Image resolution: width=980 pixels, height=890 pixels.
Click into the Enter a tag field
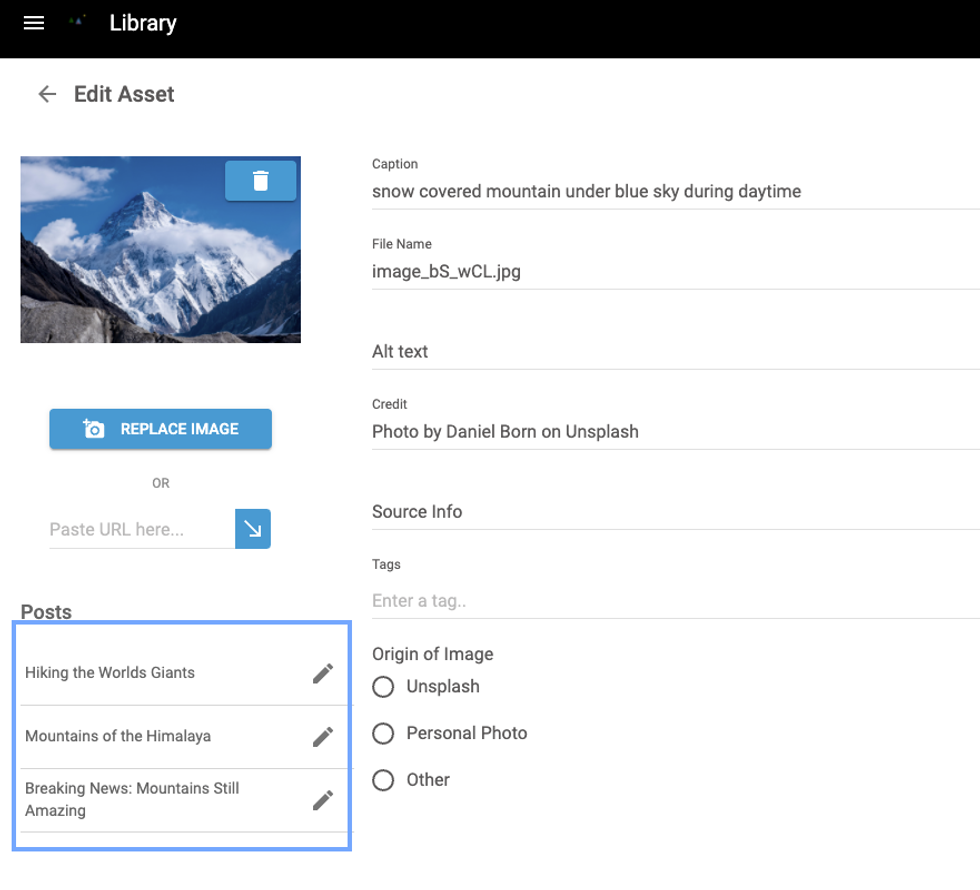[x=670, y=601]
